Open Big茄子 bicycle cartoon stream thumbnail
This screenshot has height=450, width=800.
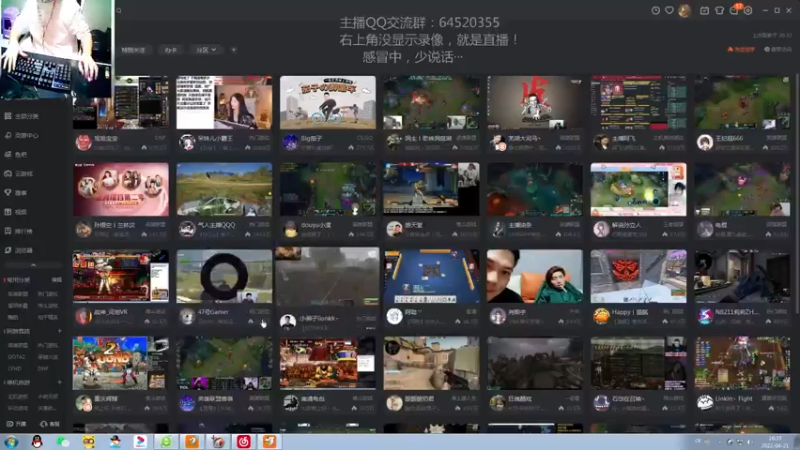[x=328, y=103]
